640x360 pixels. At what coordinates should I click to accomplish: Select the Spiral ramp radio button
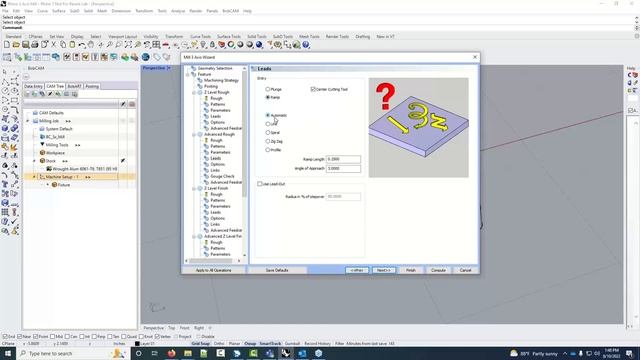pos(268,133)
